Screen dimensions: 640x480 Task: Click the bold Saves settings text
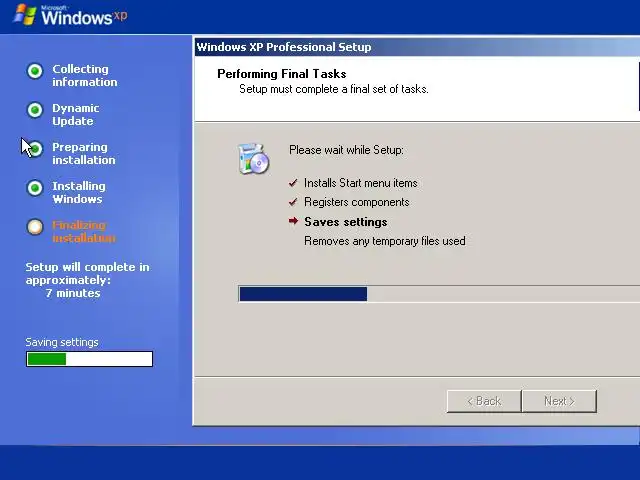(x=346, y=222)
